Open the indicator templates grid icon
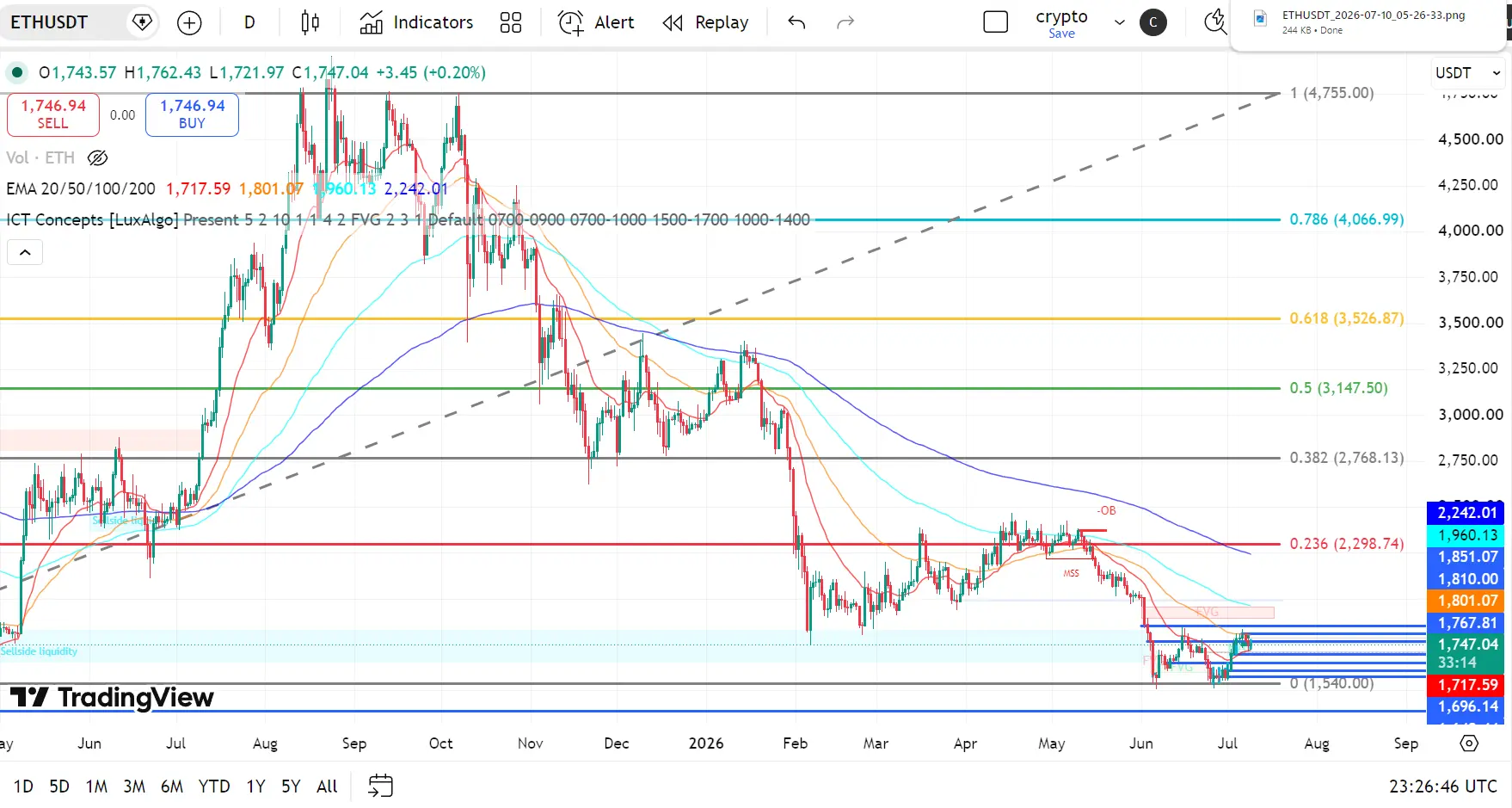This screenshot has width=1512, height=808. pyautogui.click(x=511, y=23)
